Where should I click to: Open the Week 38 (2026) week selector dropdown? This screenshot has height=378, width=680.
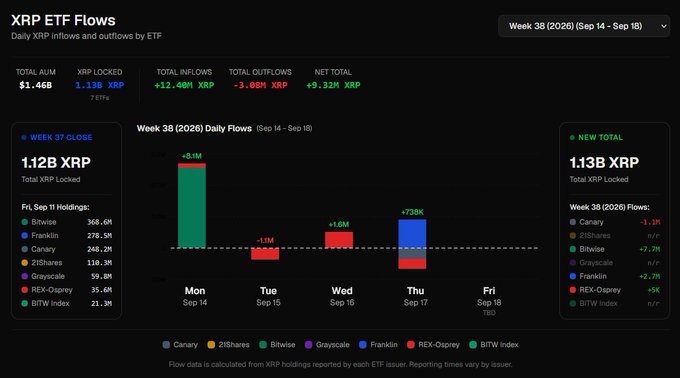pos(584,26)
